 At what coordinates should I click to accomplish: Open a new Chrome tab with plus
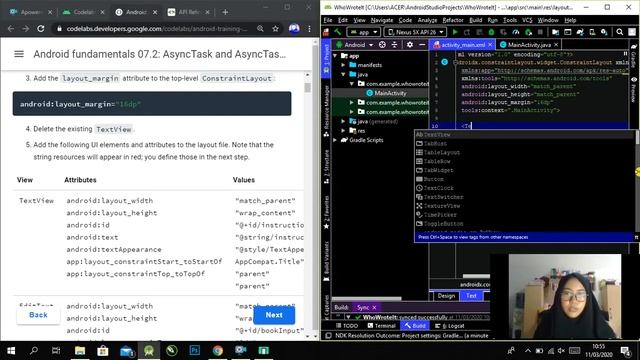tap(225, 12)
